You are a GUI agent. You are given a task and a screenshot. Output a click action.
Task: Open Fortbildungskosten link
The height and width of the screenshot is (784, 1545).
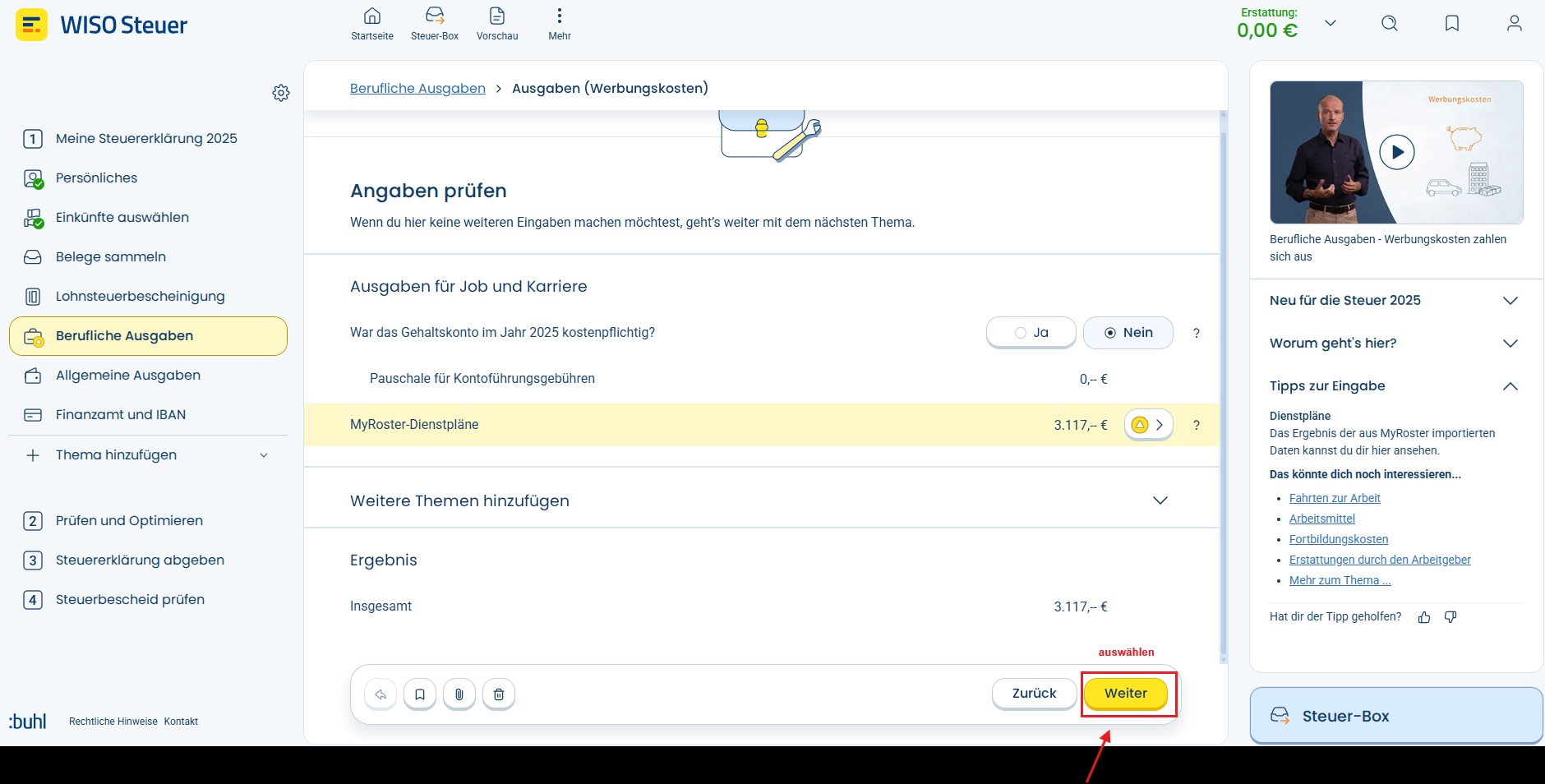tap(1339, 539)
